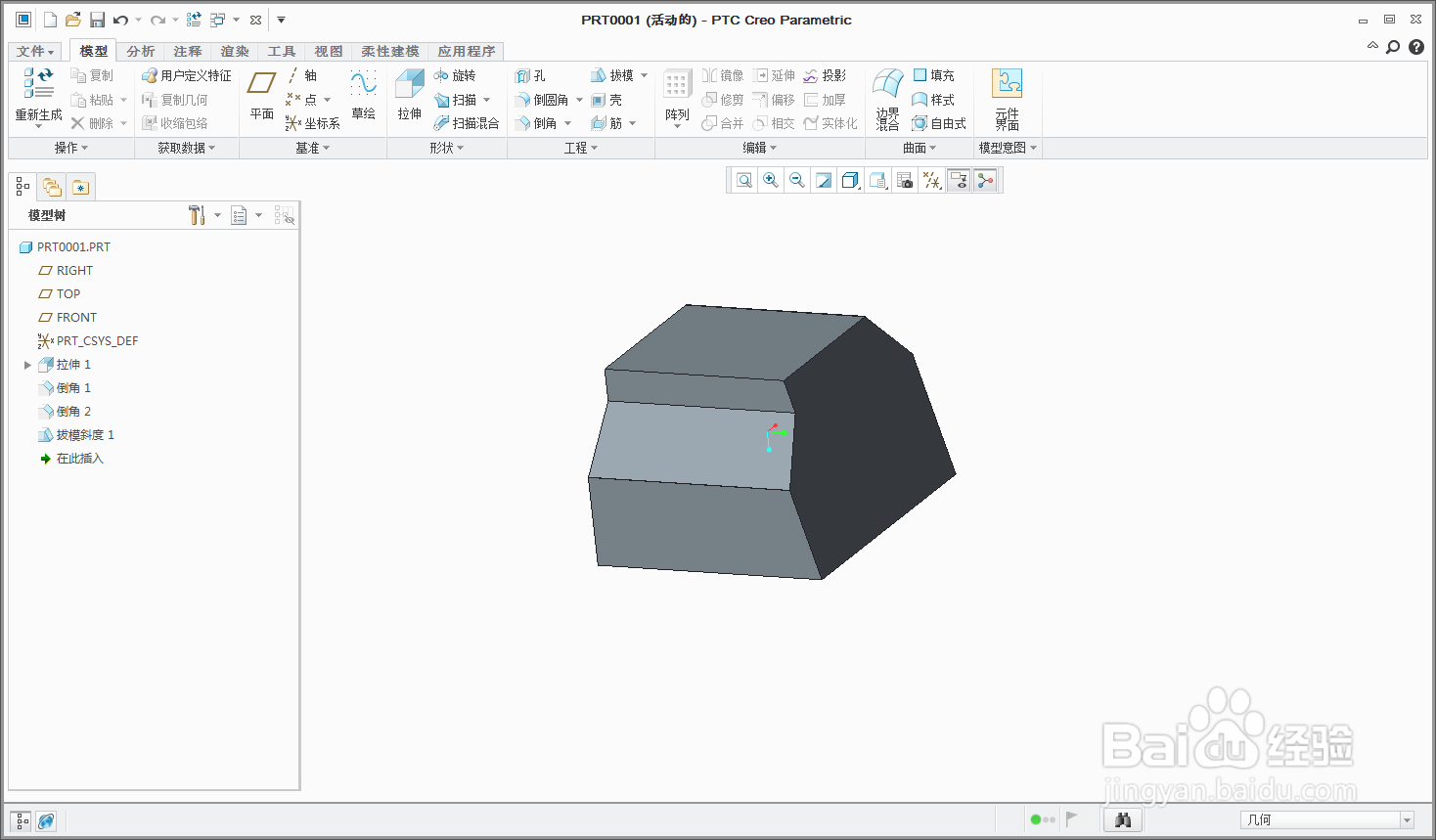Select the 旋转 (Revolve) tool

pyautogui.click(x=455, y=75)
